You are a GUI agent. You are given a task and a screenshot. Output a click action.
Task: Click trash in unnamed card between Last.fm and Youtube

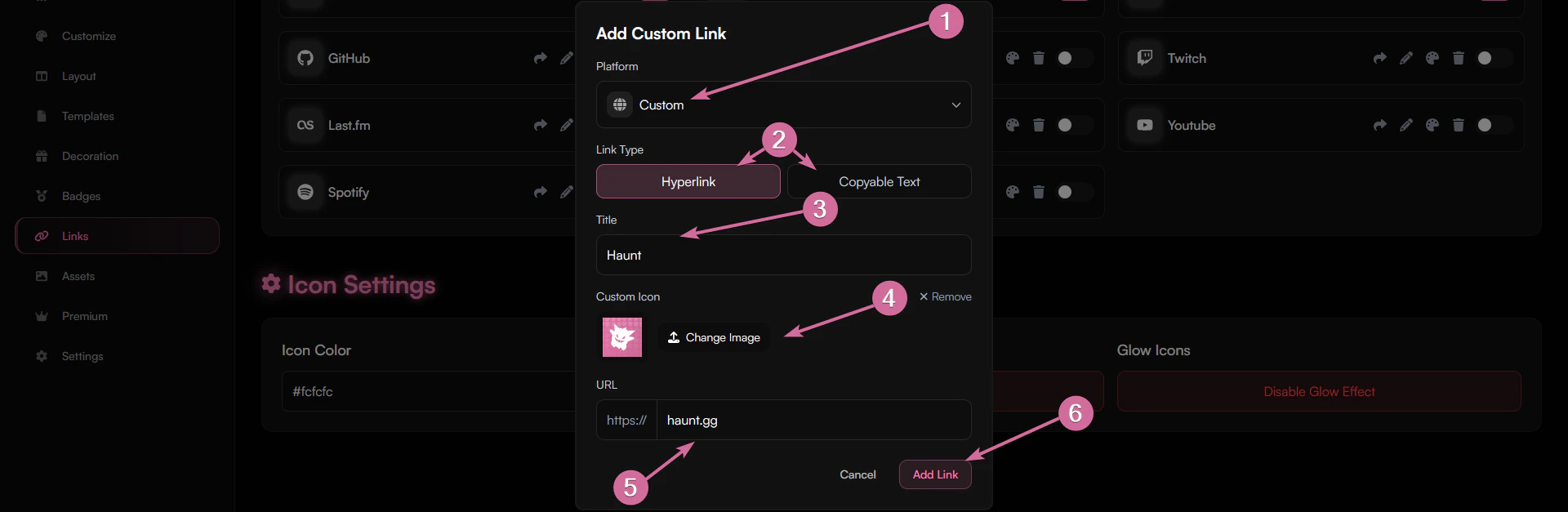(x=1039, y=125)
